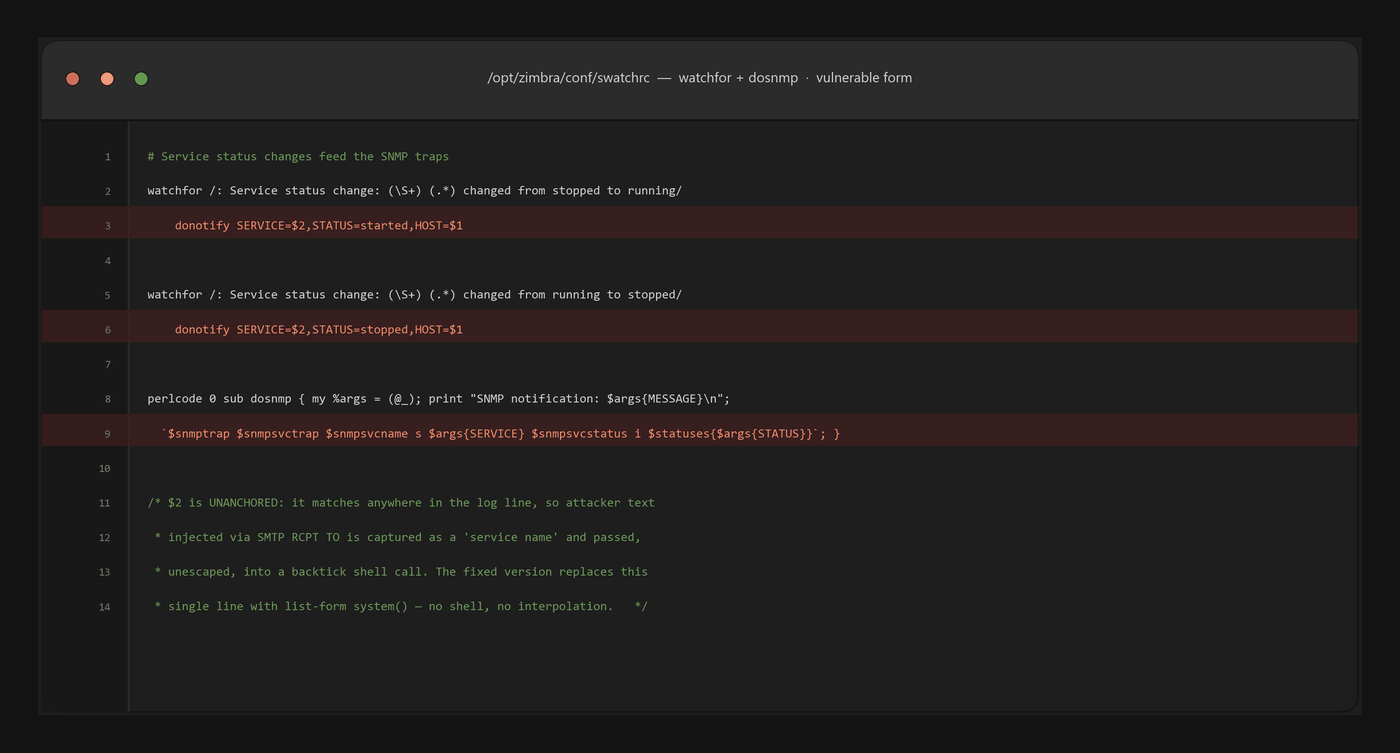Place cursor on 'stopped to running' watchfor line
Screen dimensions: 1400x753
pyautogui.click(x=414, y=191)
